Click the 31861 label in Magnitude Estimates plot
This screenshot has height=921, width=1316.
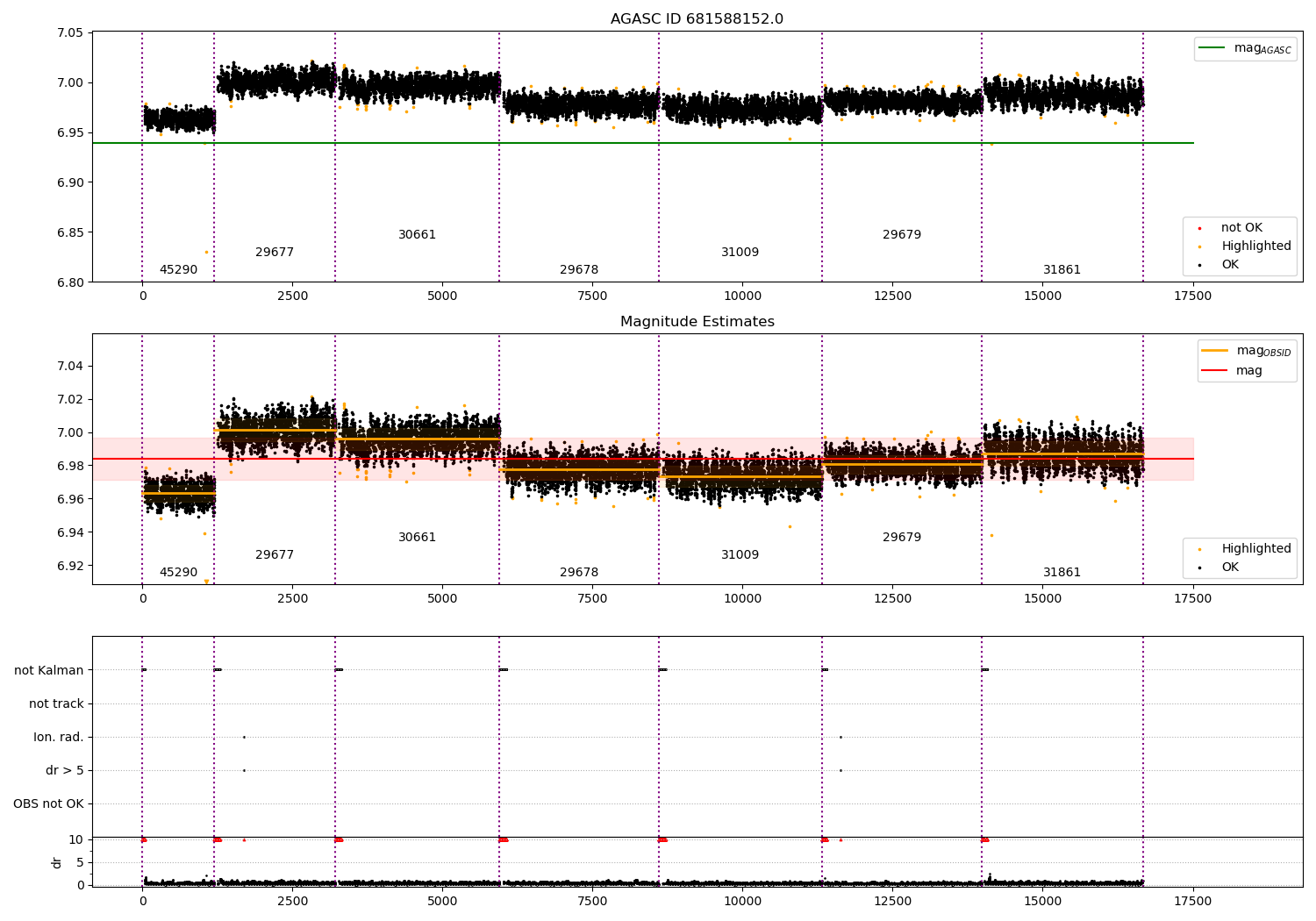1062,573
